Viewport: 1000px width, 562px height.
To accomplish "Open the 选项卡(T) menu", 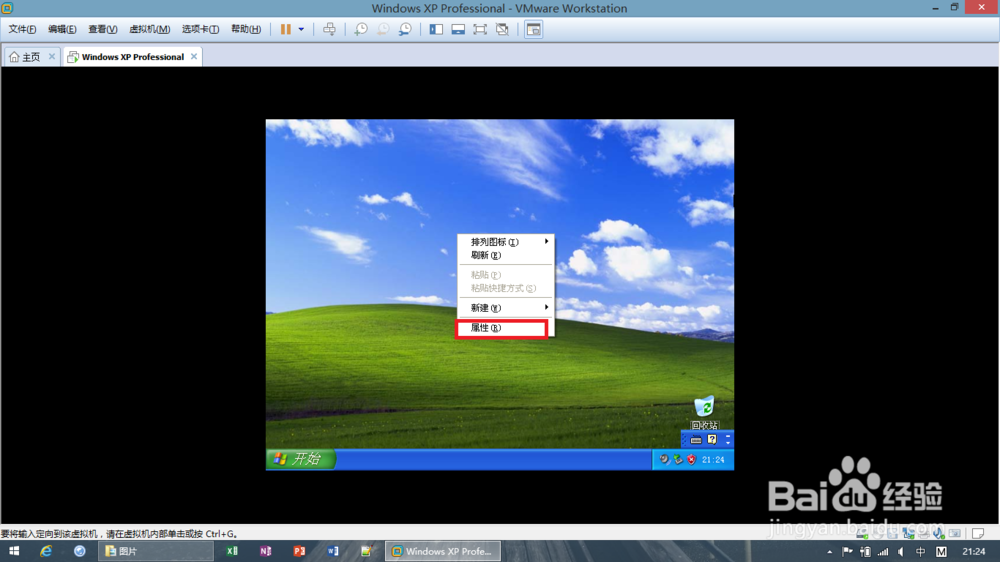I will [x=200, y=29].
